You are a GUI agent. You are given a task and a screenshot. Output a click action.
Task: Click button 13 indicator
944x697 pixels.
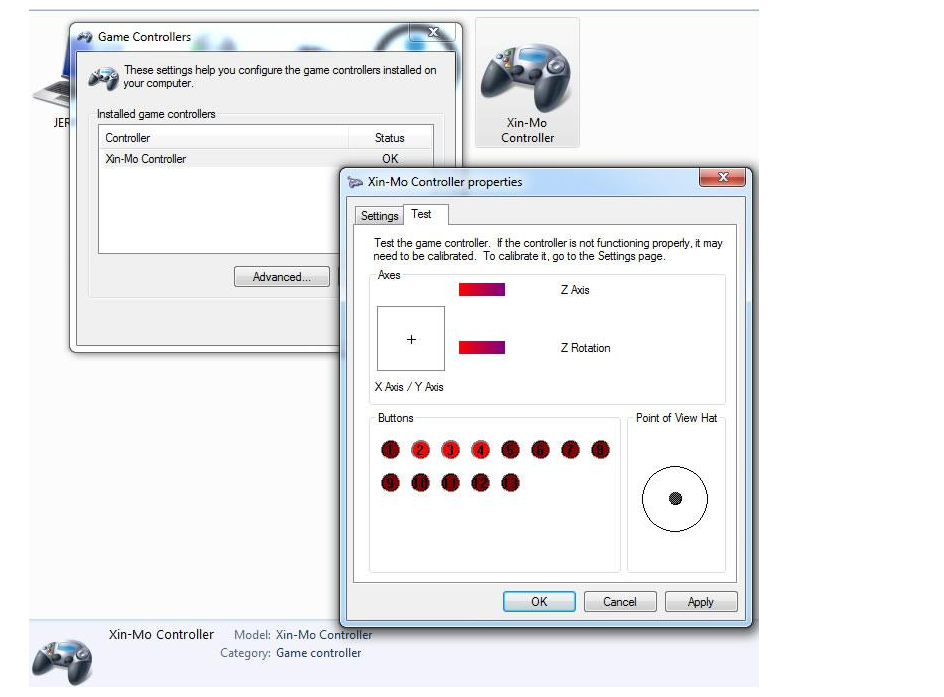point(511,483)
